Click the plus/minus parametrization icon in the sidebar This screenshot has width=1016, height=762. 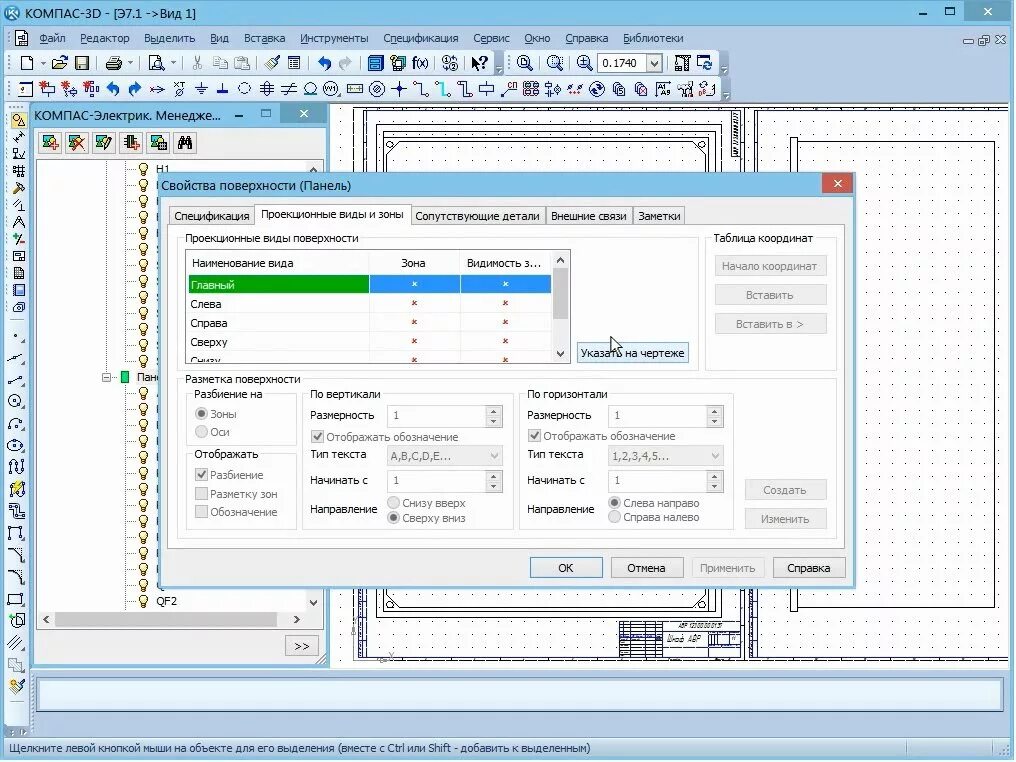click(x=18, y=238)
